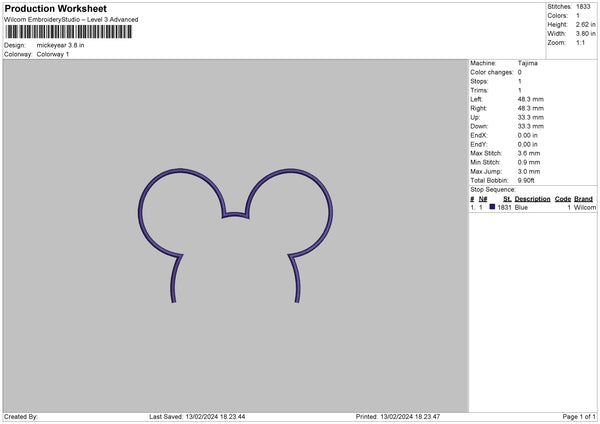The height and width of the screenshot is (424, 600).
Task: Click the Color changes value
Action: click(x=520, y=72)
